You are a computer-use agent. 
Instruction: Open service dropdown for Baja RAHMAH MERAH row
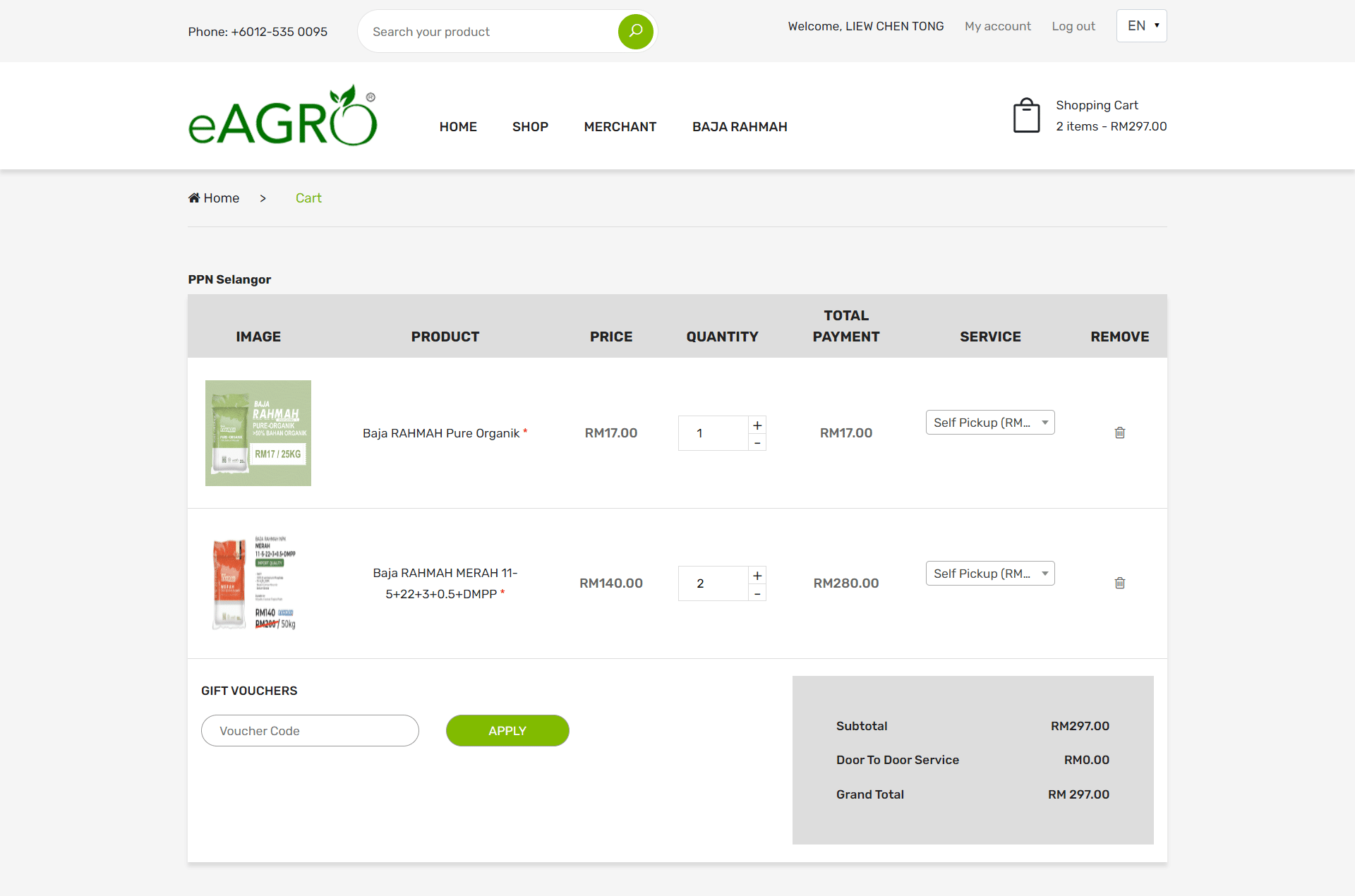tap(990, 574)
